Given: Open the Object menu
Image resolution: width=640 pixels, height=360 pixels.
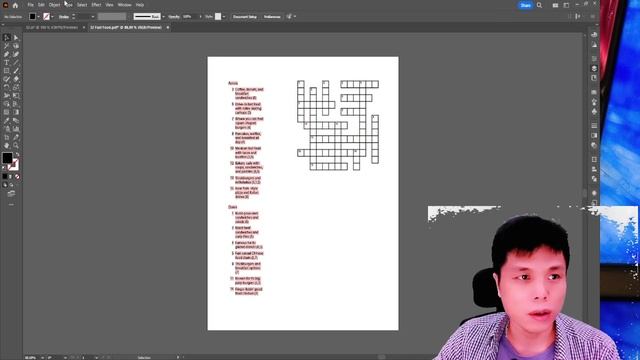Looking at the screenshot, I should coord(54,5).
